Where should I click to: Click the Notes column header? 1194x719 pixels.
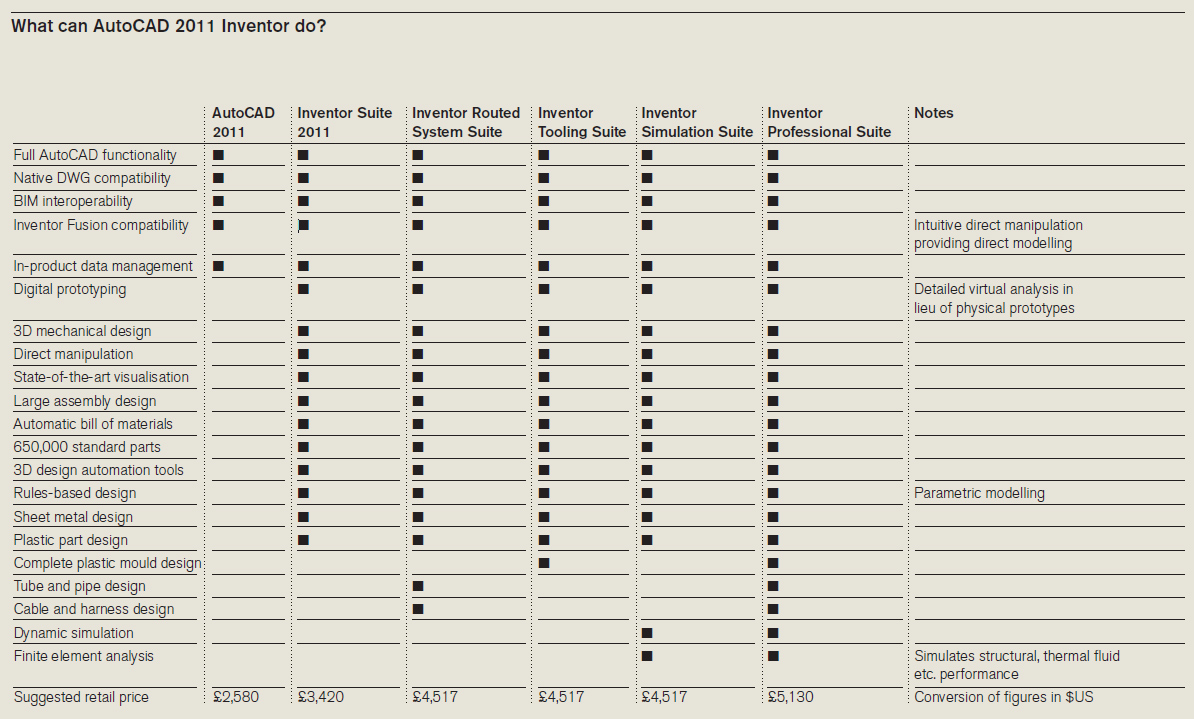[x=934, y=113]
